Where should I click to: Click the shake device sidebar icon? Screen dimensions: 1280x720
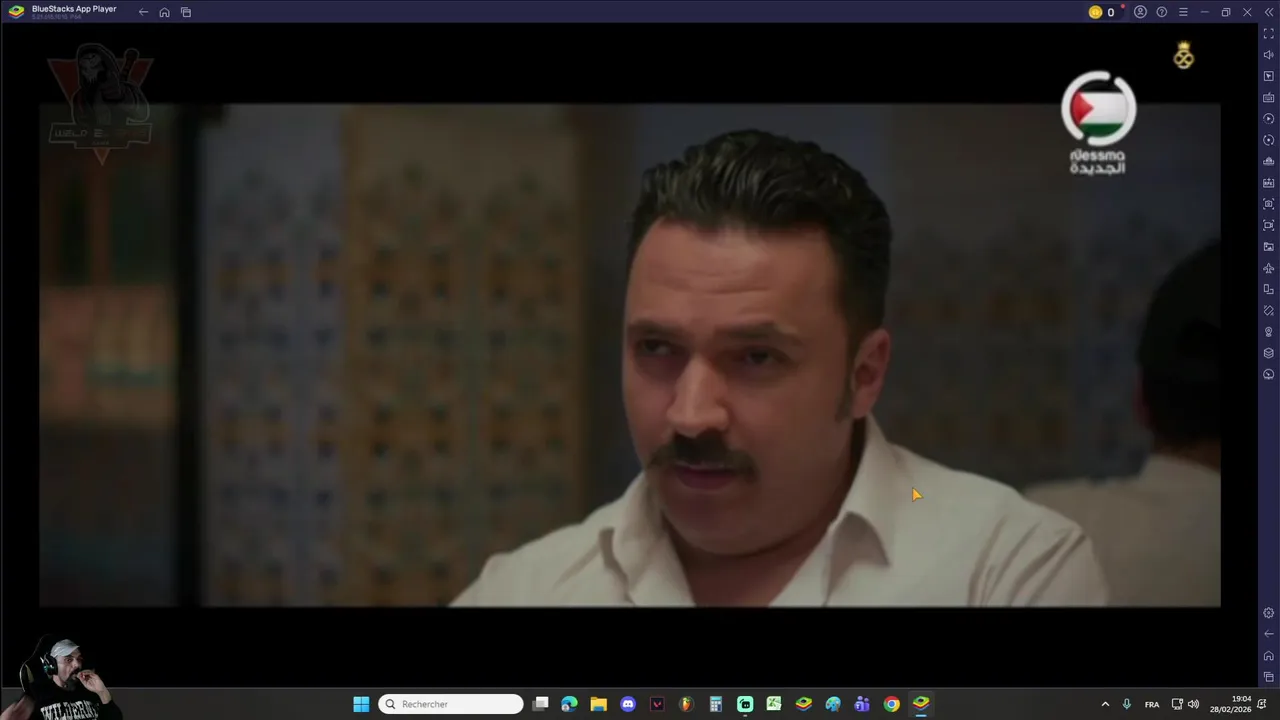[x=1268, y=311]
